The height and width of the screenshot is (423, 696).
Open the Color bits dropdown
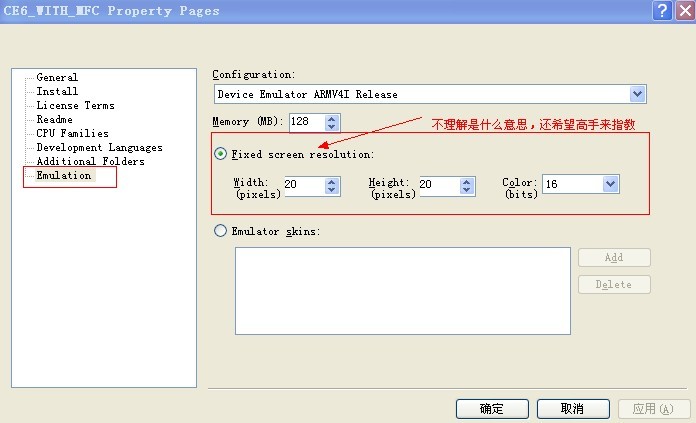(x=611, y=184)
